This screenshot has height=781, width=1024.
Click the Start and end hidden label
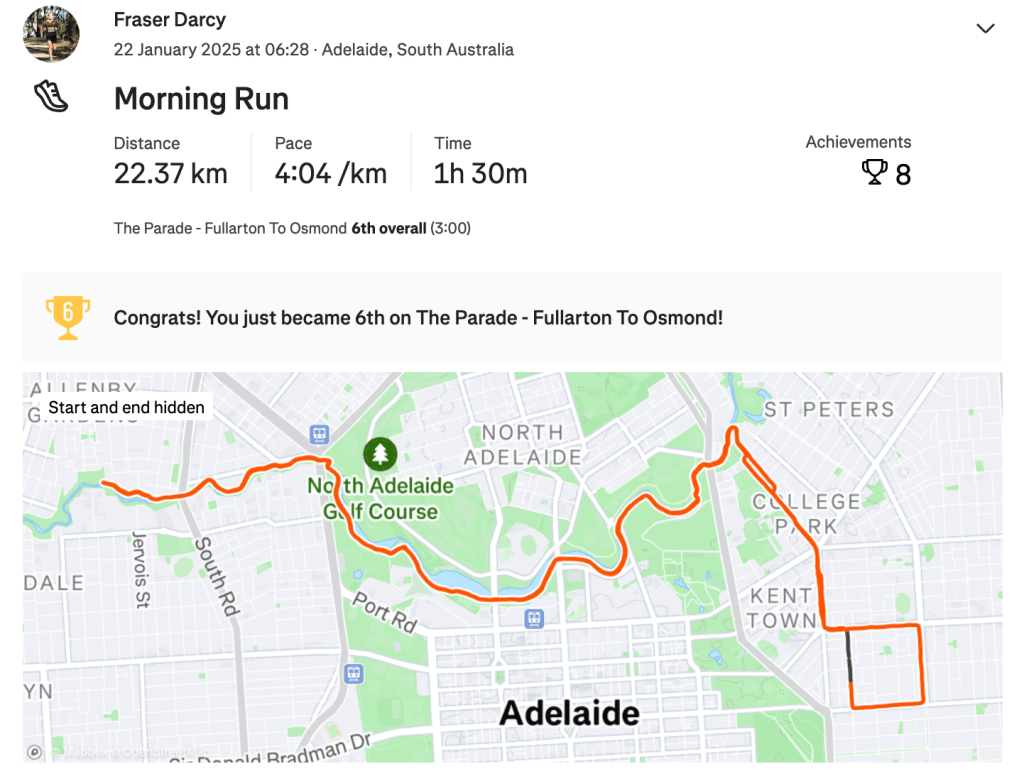(126, 407)
